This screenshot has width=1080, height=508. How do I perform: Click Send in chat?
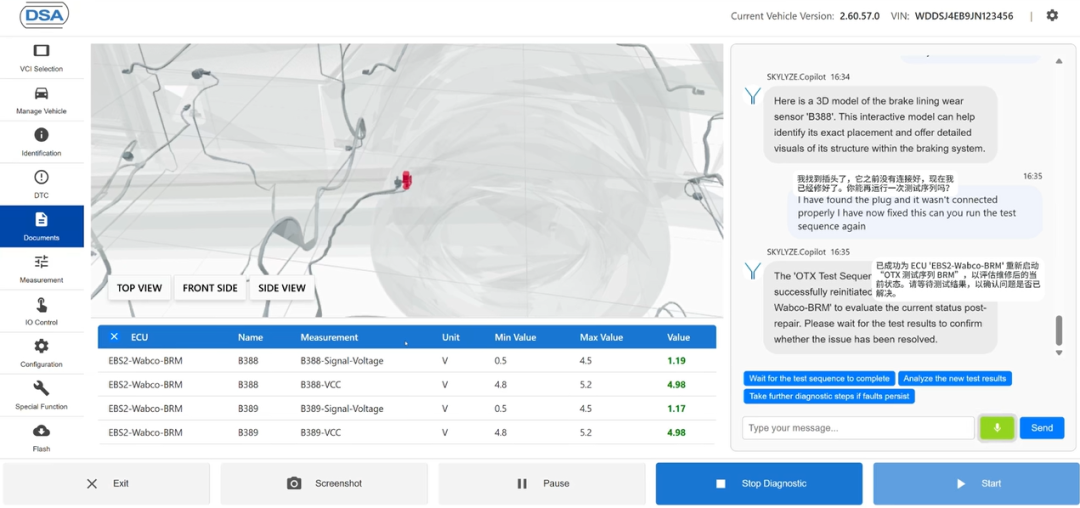pos(1041,427)
